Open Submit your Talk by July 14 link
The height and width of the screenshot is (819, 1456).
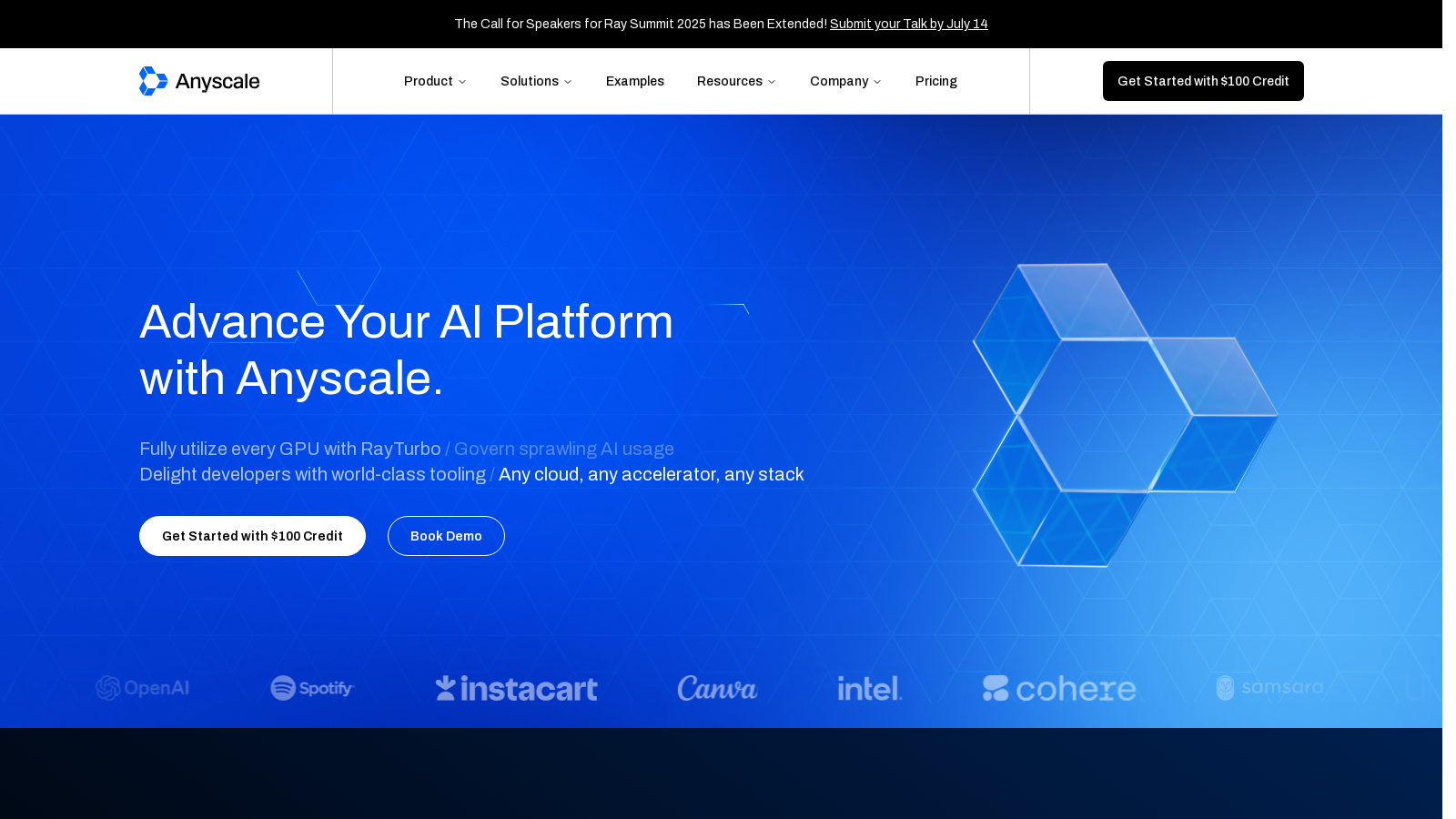[908, 24]
